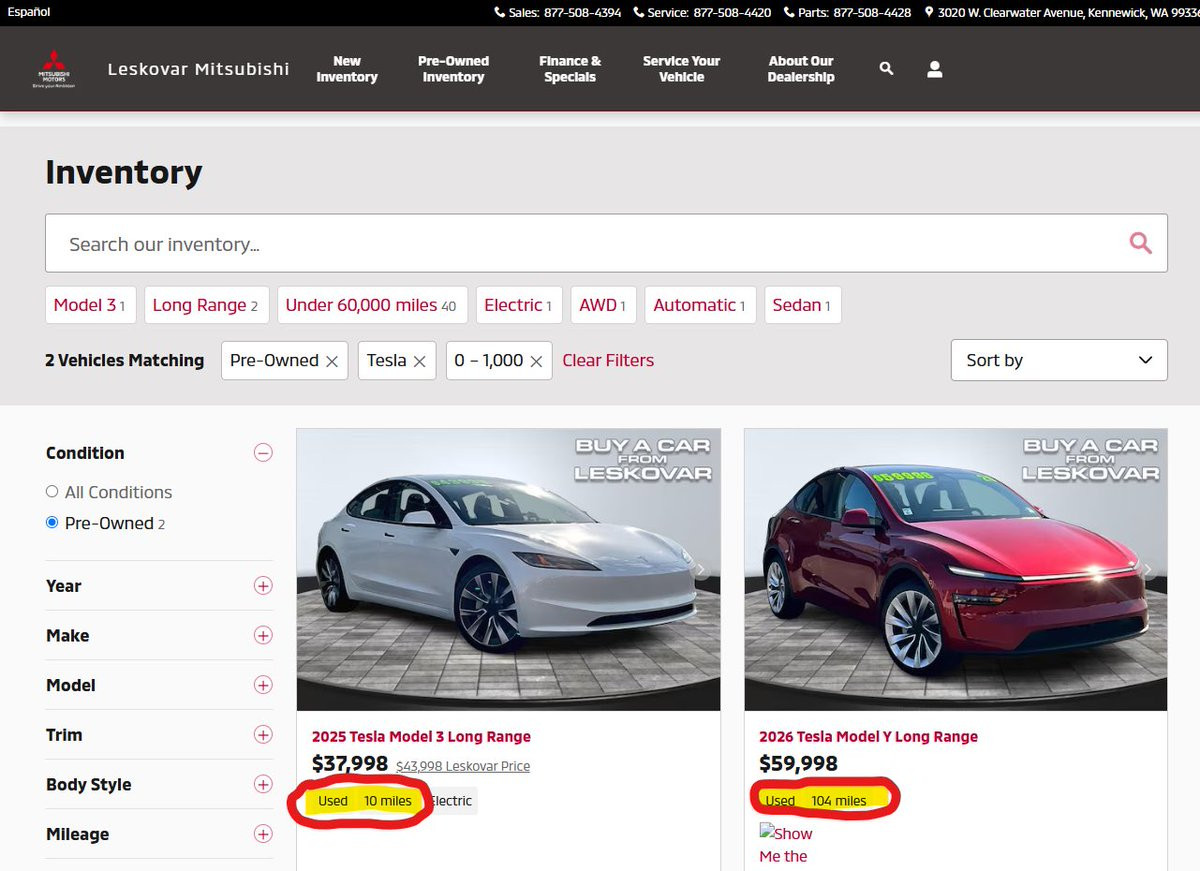Click the Clear Filters link
The image size is (1200, 871).
(608, 360)
